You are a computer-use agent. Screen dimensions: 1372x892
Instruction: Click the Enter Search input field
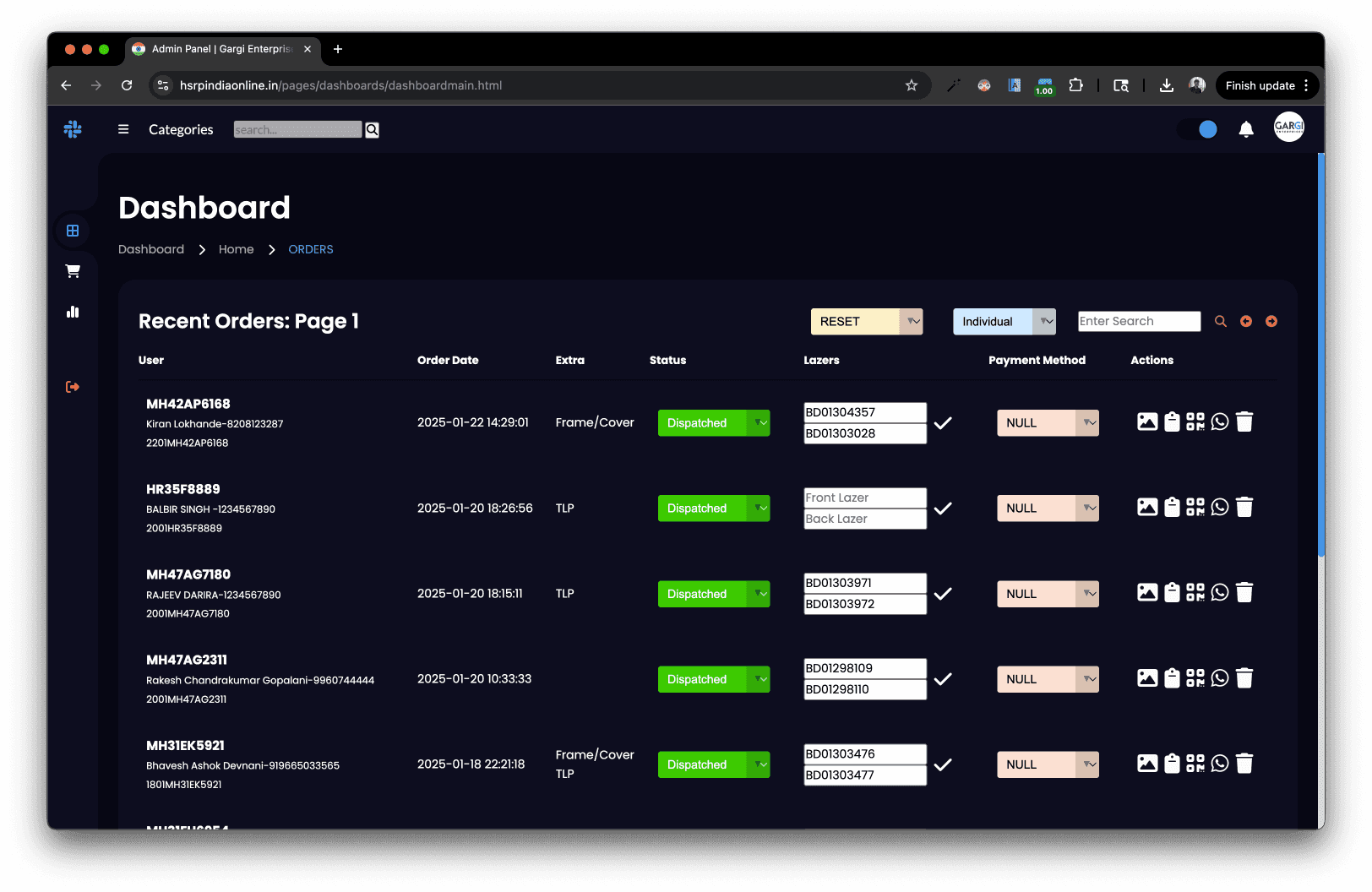[x=1139, y=321]
